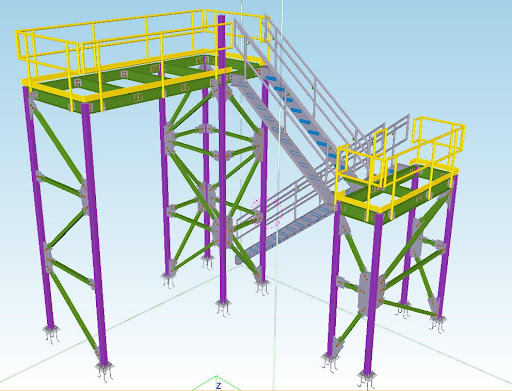Select the magenta dashed rotation-center circle marker
The height and width of the screenshot is (391, 512).
pos(267,213)
